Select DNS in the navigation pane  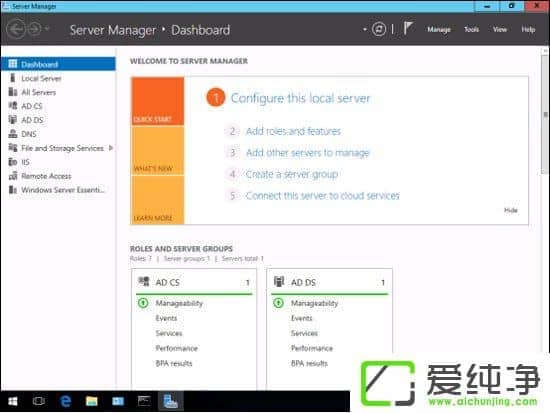58,134
